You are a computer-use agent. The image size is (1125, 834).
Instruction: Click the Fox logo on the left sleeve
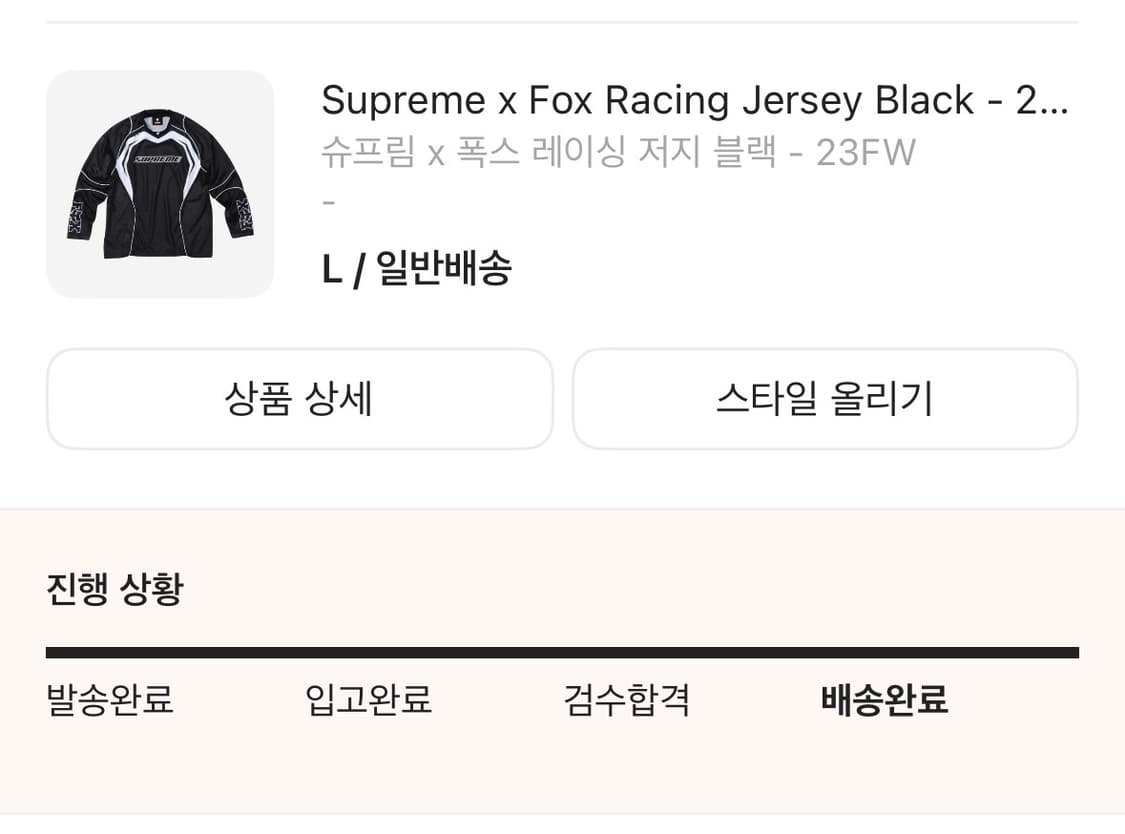[76, 218]
